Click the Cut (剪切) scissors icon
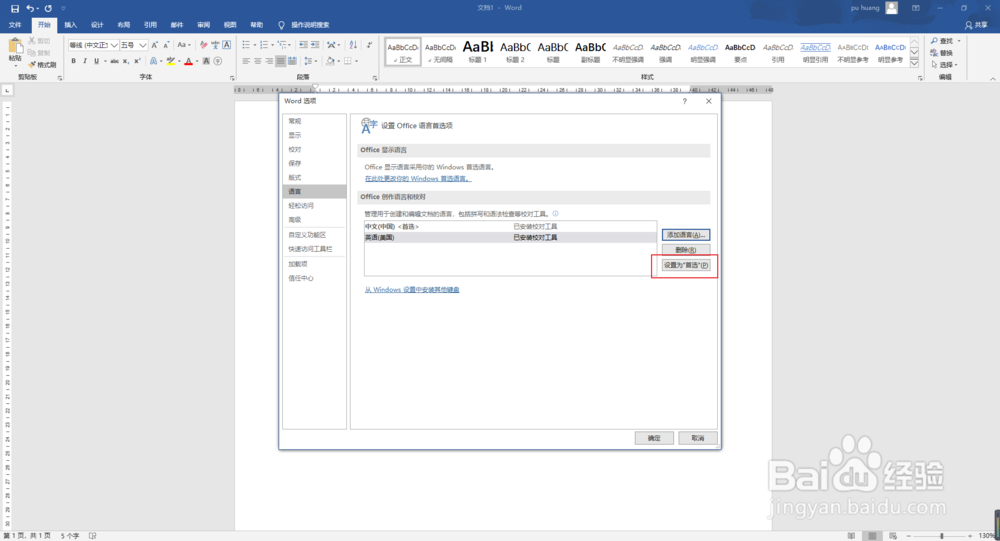Image resolution: width=1000 pixels, height=541 pixels. 39,41
